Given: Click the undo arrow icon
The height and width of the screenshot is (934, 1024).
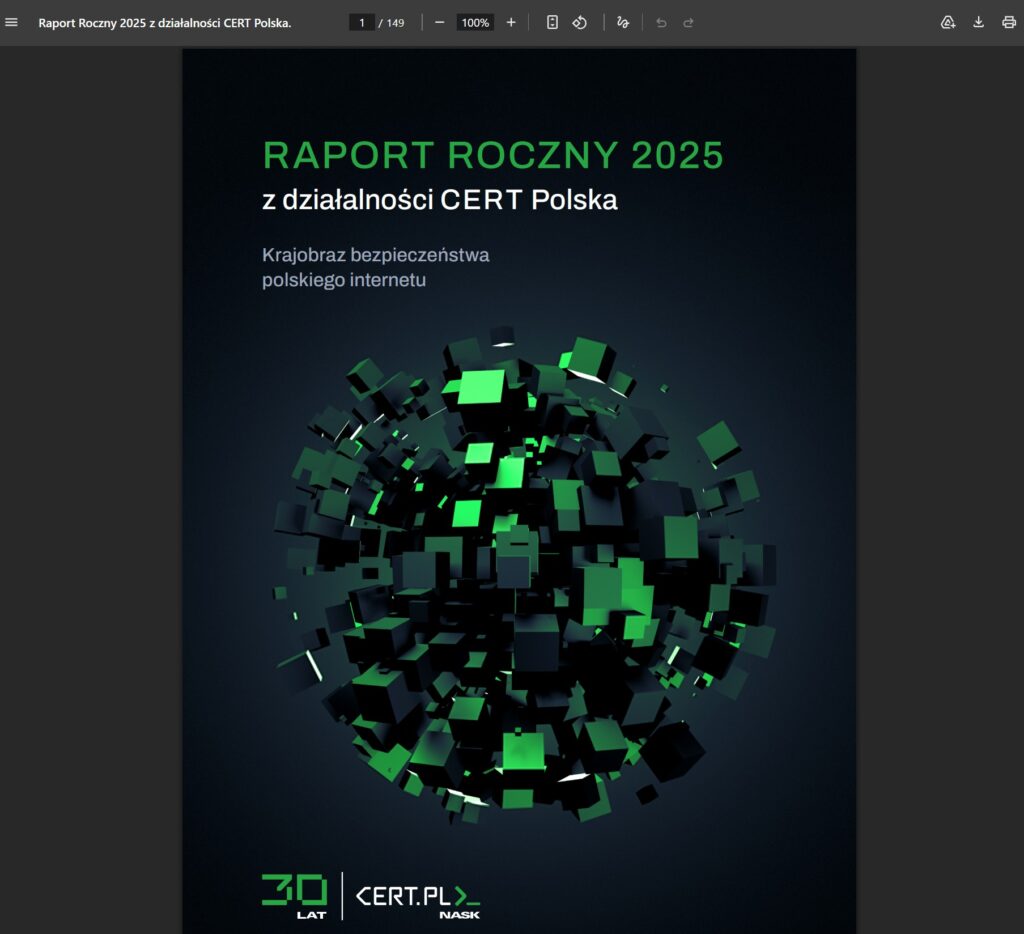Looking at the screenshot, I should (x=661, y=23).
